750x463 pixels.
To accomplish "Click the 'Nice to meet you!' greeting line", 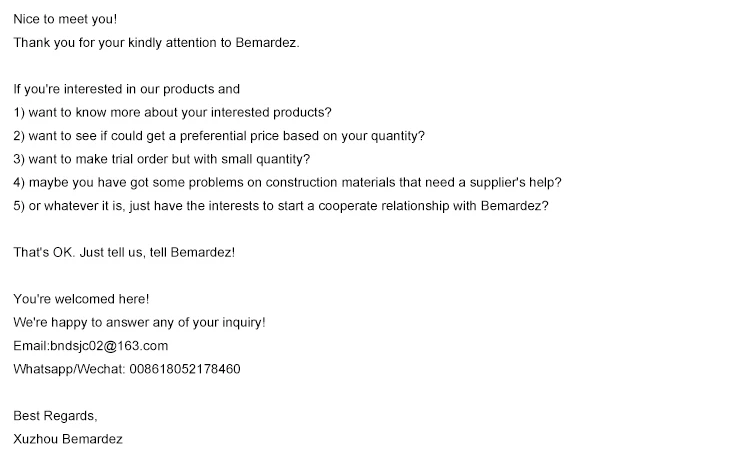I will point(64,19).
